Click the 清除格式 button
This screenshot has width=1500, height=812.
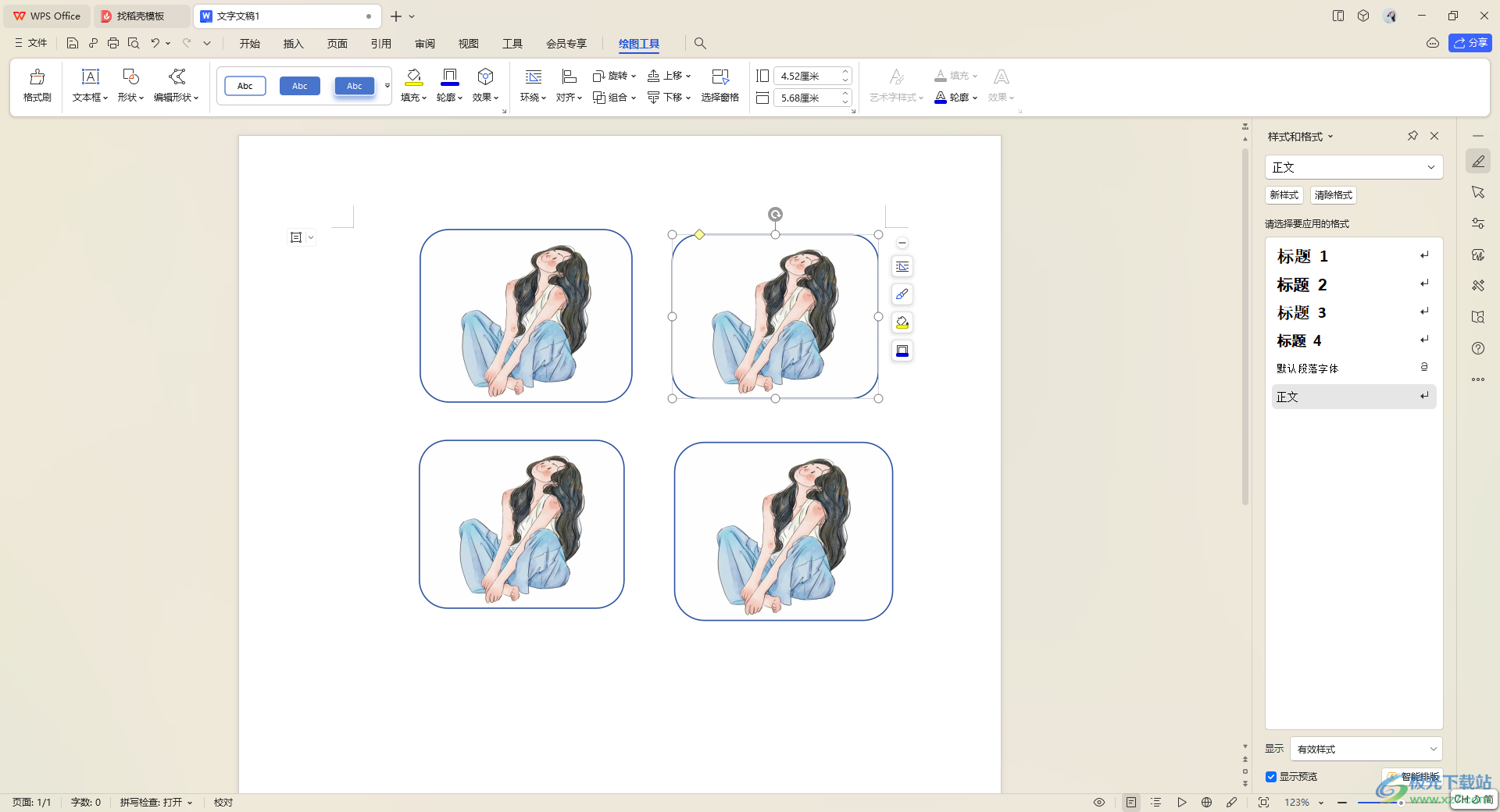pos(1334,195)
